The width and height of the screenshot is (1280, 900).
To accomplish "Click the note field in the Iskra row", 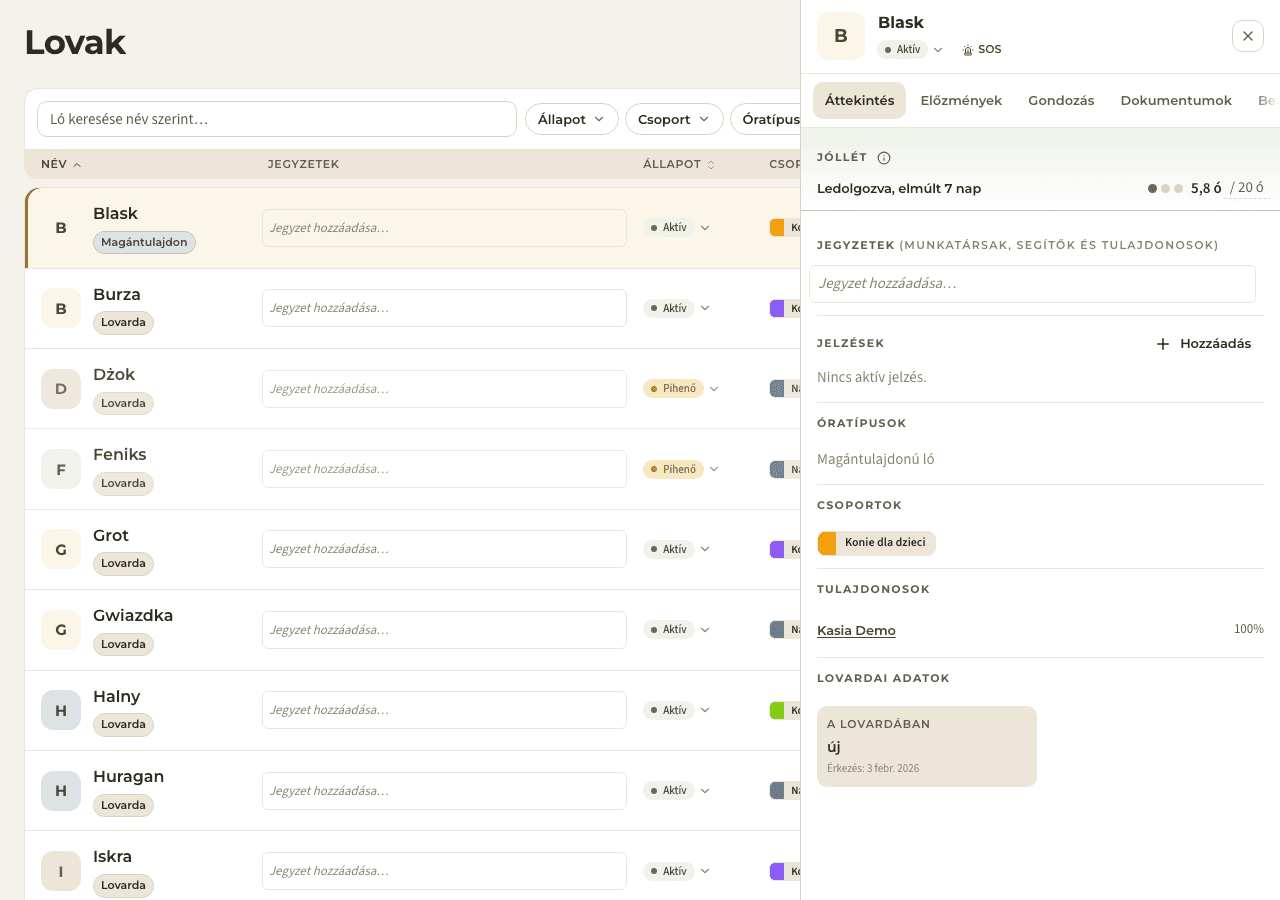I will coord(444,871).
